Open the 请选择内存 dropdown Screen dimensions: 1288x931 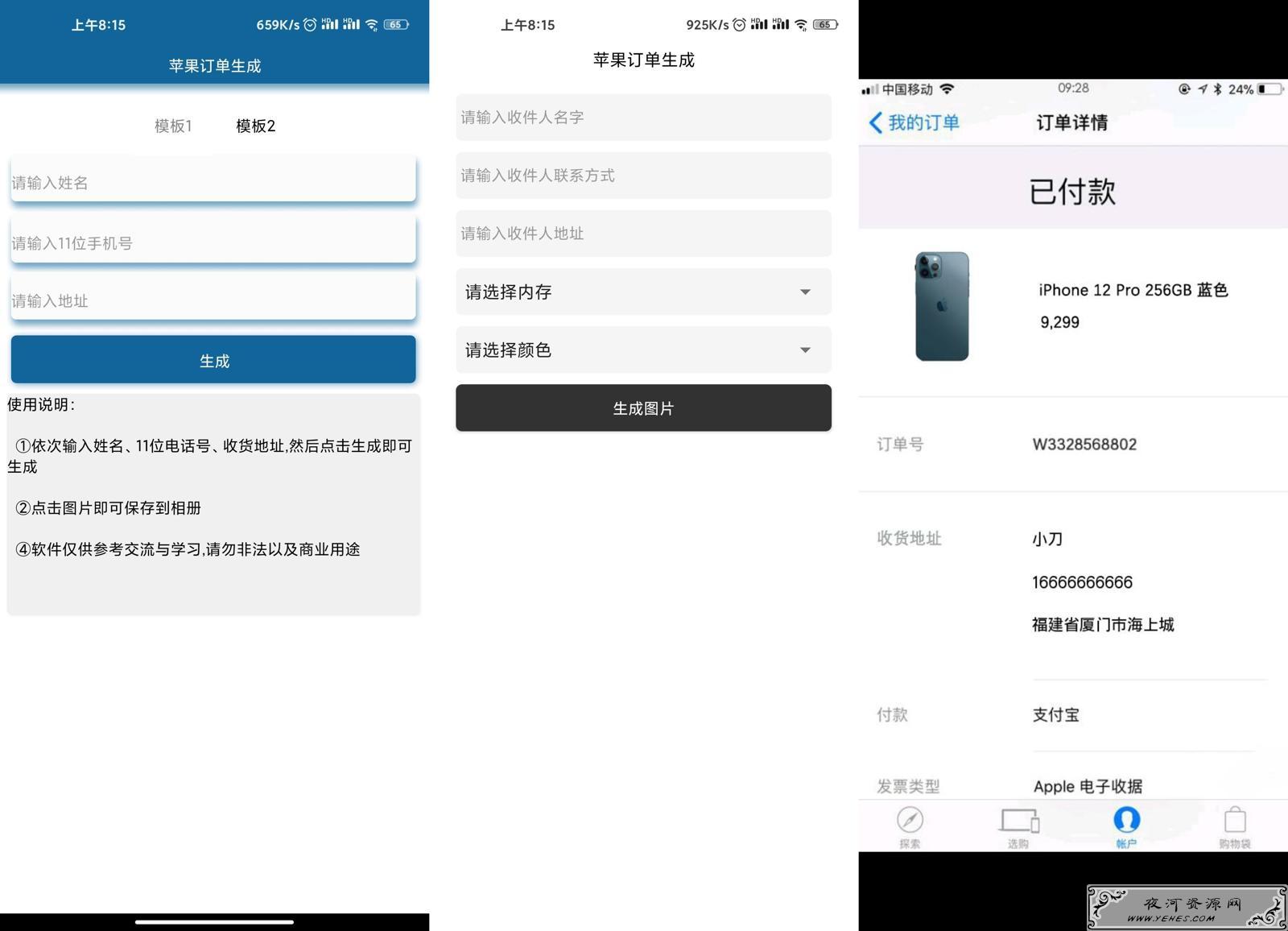tap(643, 292)
